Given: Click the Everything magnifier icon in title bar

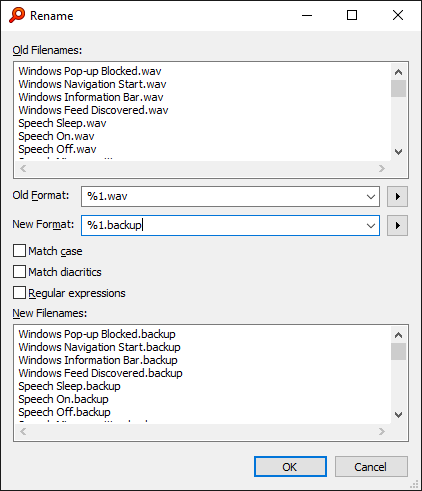Looking at the screenshot, I should pos(17,15).
